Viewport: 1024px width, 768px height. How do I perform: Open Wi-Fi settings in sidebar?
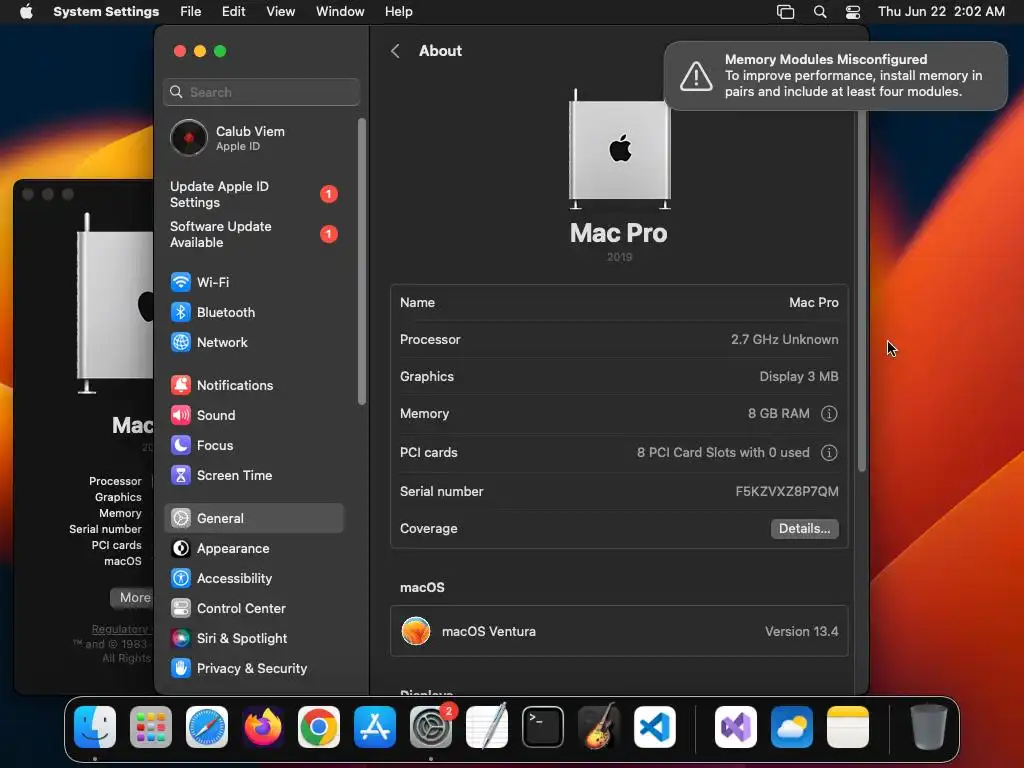pos(253,282)
